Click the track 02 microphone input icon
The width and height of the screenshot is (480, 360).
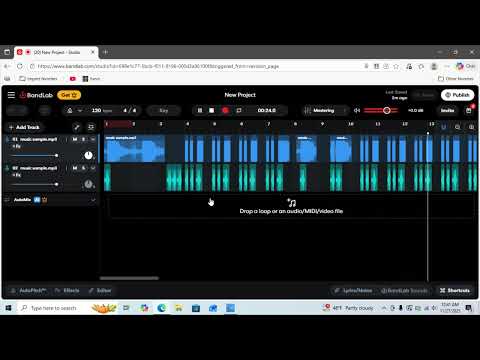click(x=7, y=168)
